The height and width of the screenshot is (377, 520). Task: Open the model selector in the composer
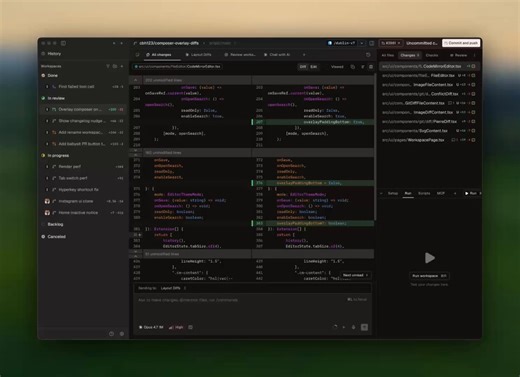point(151,327)
